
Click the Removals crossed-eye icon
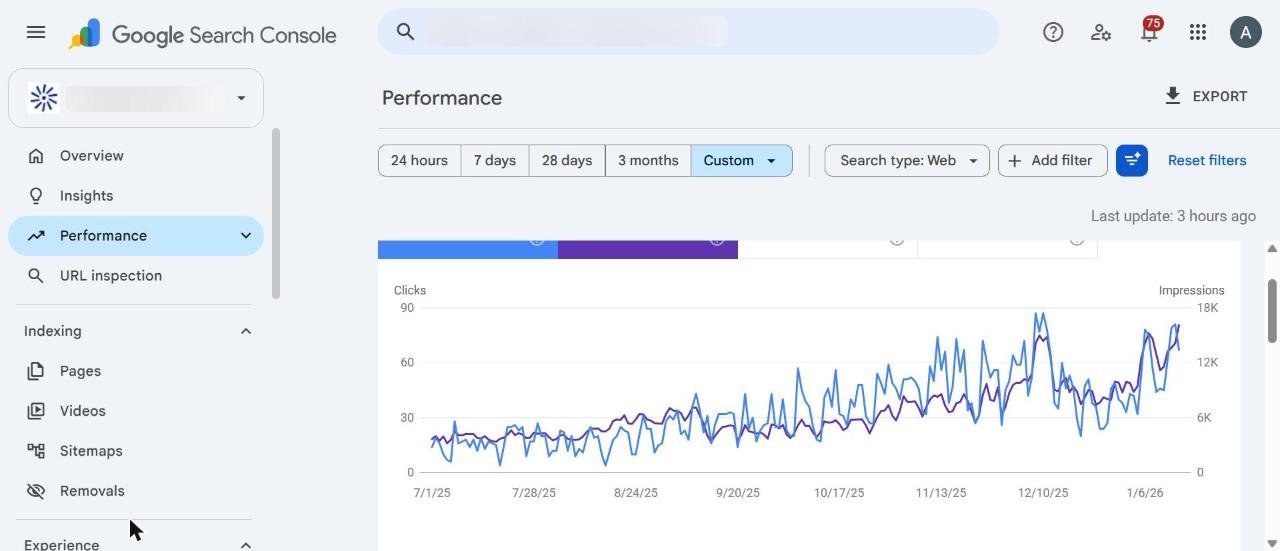pyautogui.click(x=36, y=491)
